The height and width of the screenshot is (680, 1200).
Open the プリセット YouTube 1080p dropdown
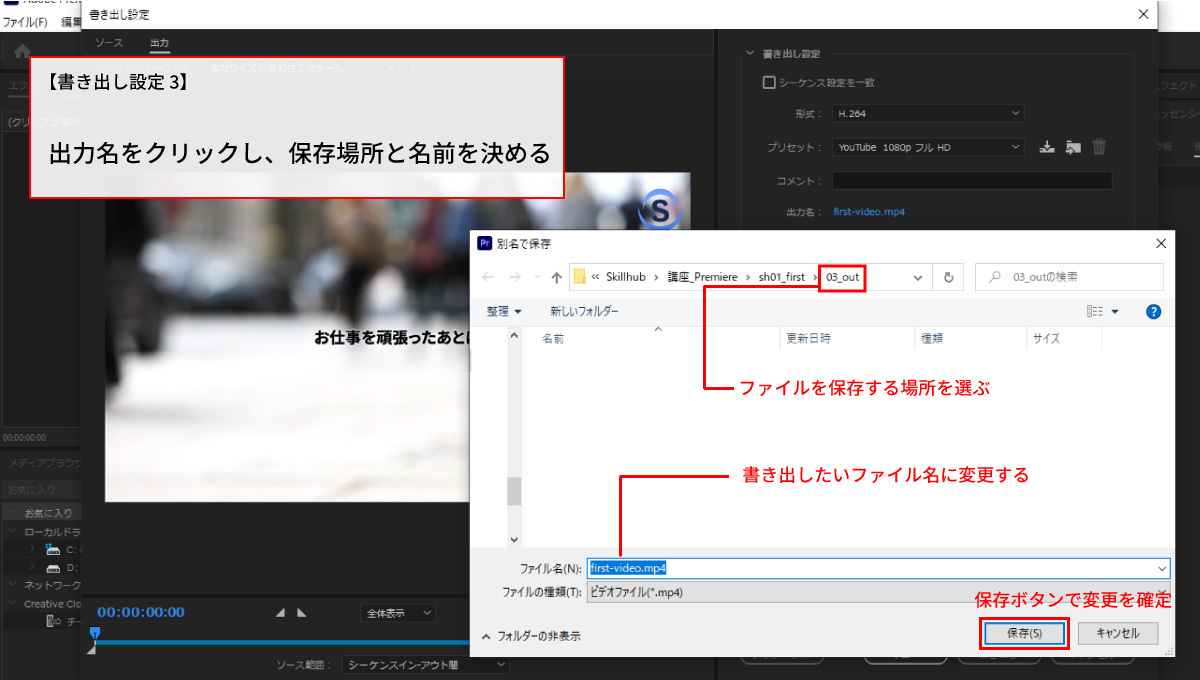click(x=928, y=147)
